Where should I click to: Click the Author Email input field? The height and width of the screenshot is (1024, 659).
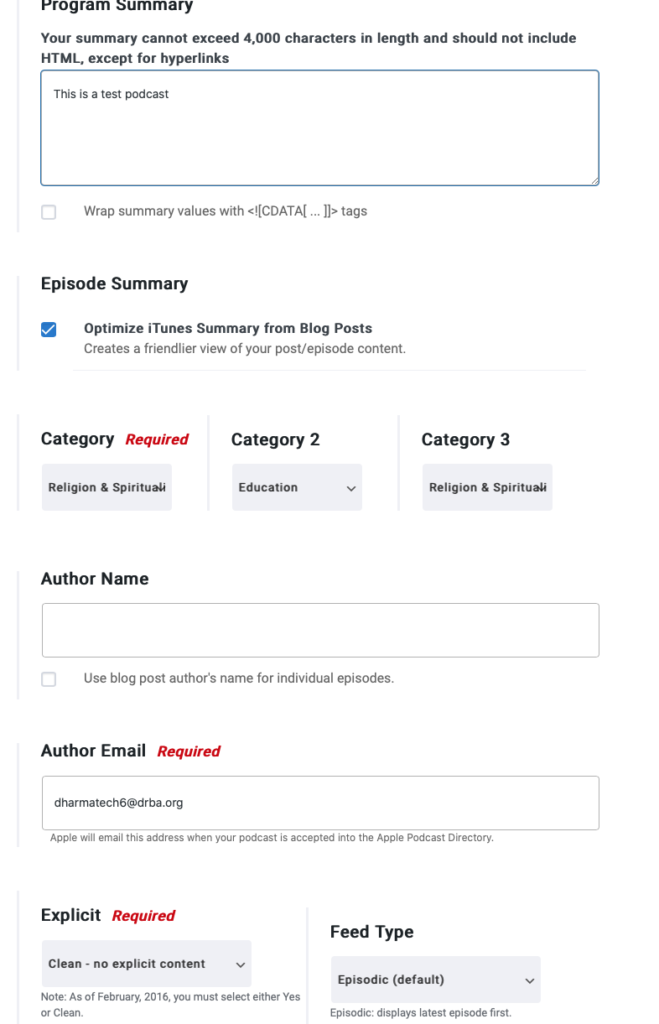click(x=320, y=803)
